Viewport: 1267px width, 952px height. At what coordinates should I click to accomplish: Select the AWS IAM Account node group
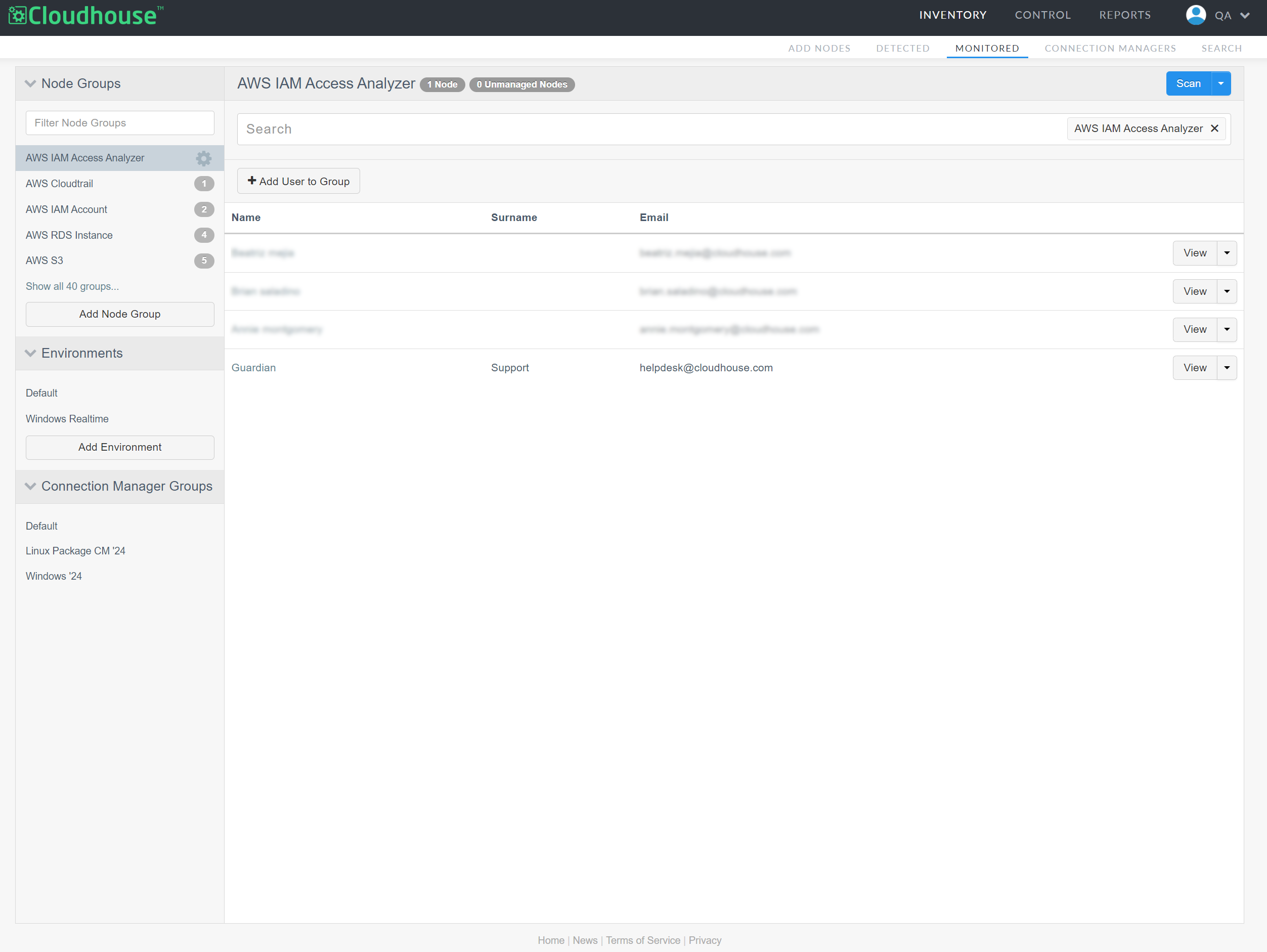point(66,209)
